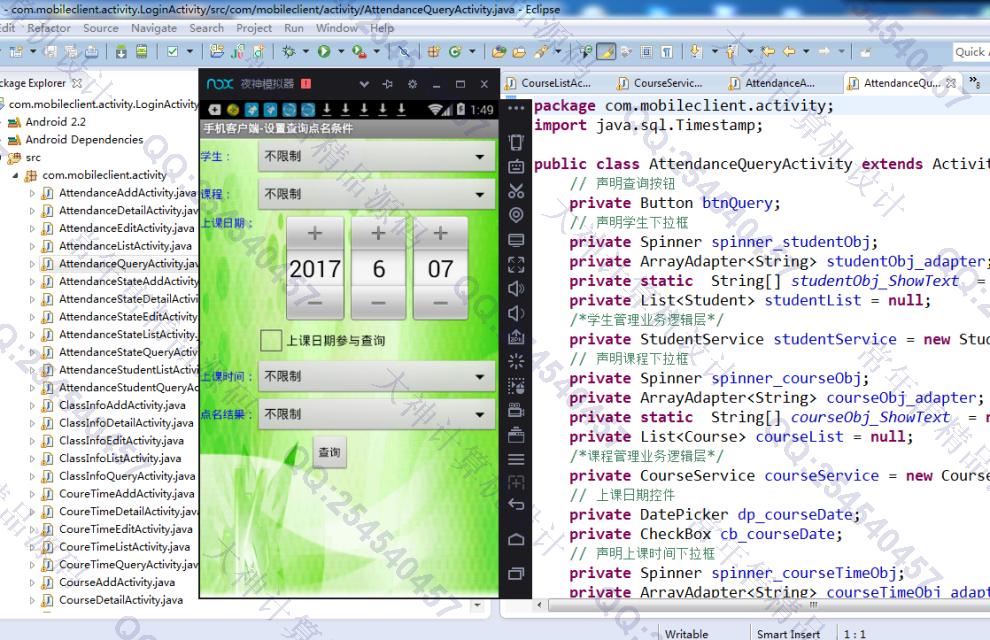Decrease the day 07 with minus button

[441, 304]
